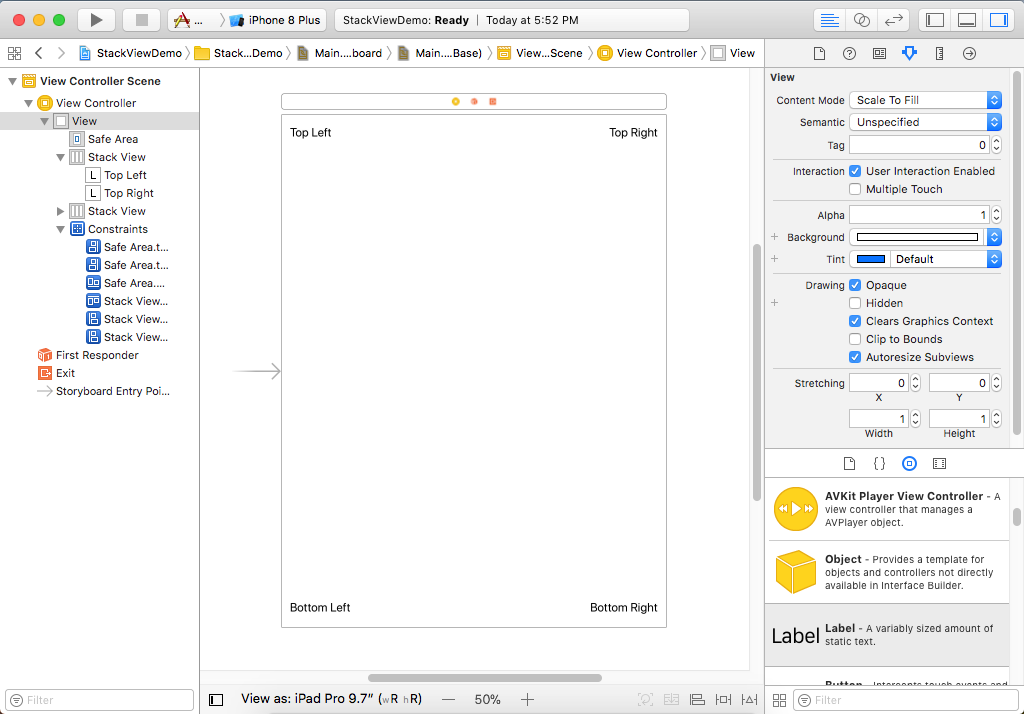This screenshot has height=714, width=1024.
Task: Switch to the Standard editor
Action: [x=829, y=20]
